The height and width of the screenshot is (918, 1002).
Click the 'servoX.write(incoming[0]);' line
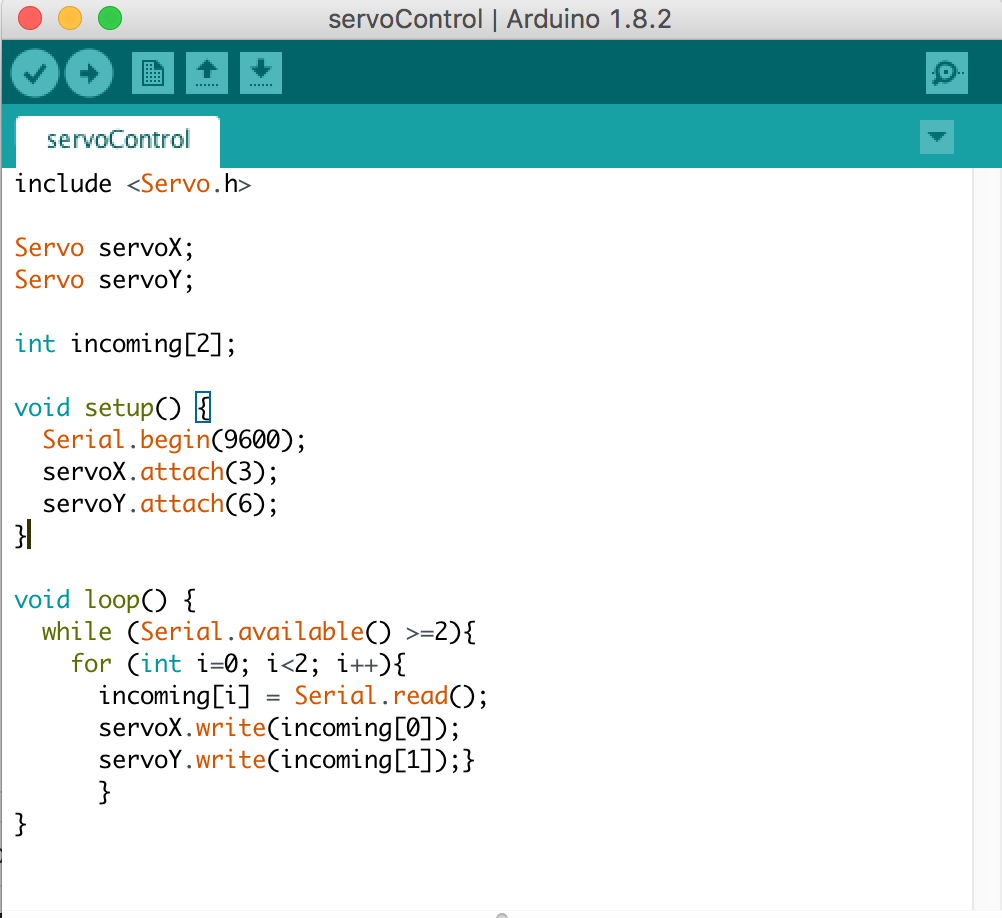point(279,728)
